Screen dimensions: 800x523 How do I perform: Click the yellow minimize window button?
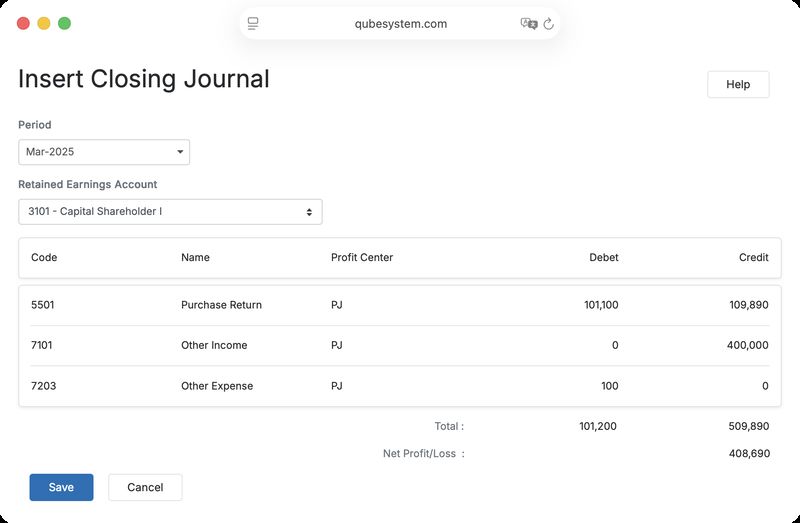(44, 23)
